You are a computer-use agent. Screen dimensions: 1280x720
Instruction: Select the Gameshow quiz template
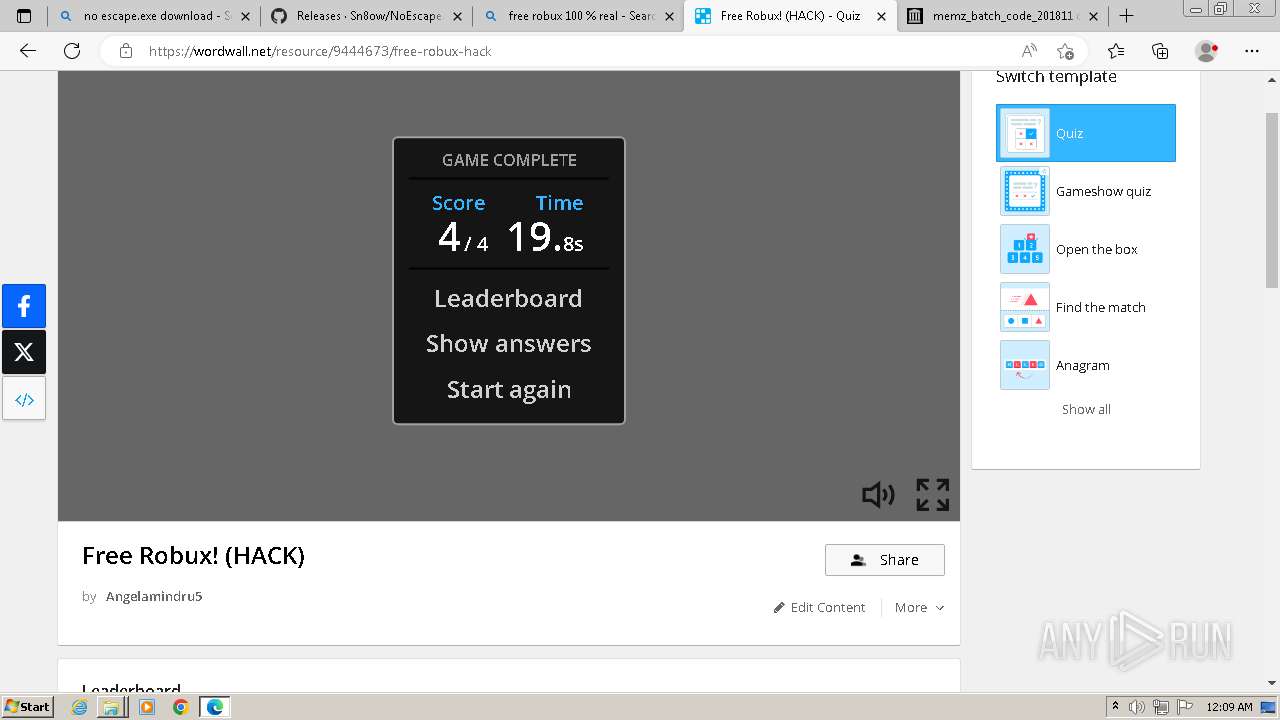coord(1086,191)
